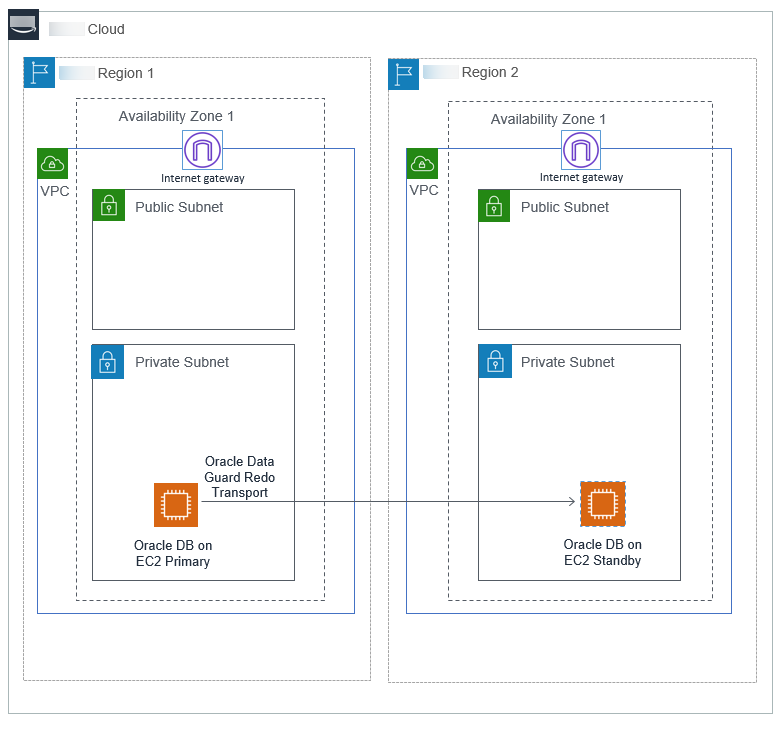Click the Availability Zone 1 label in Region 1

[x=176, y=117]
